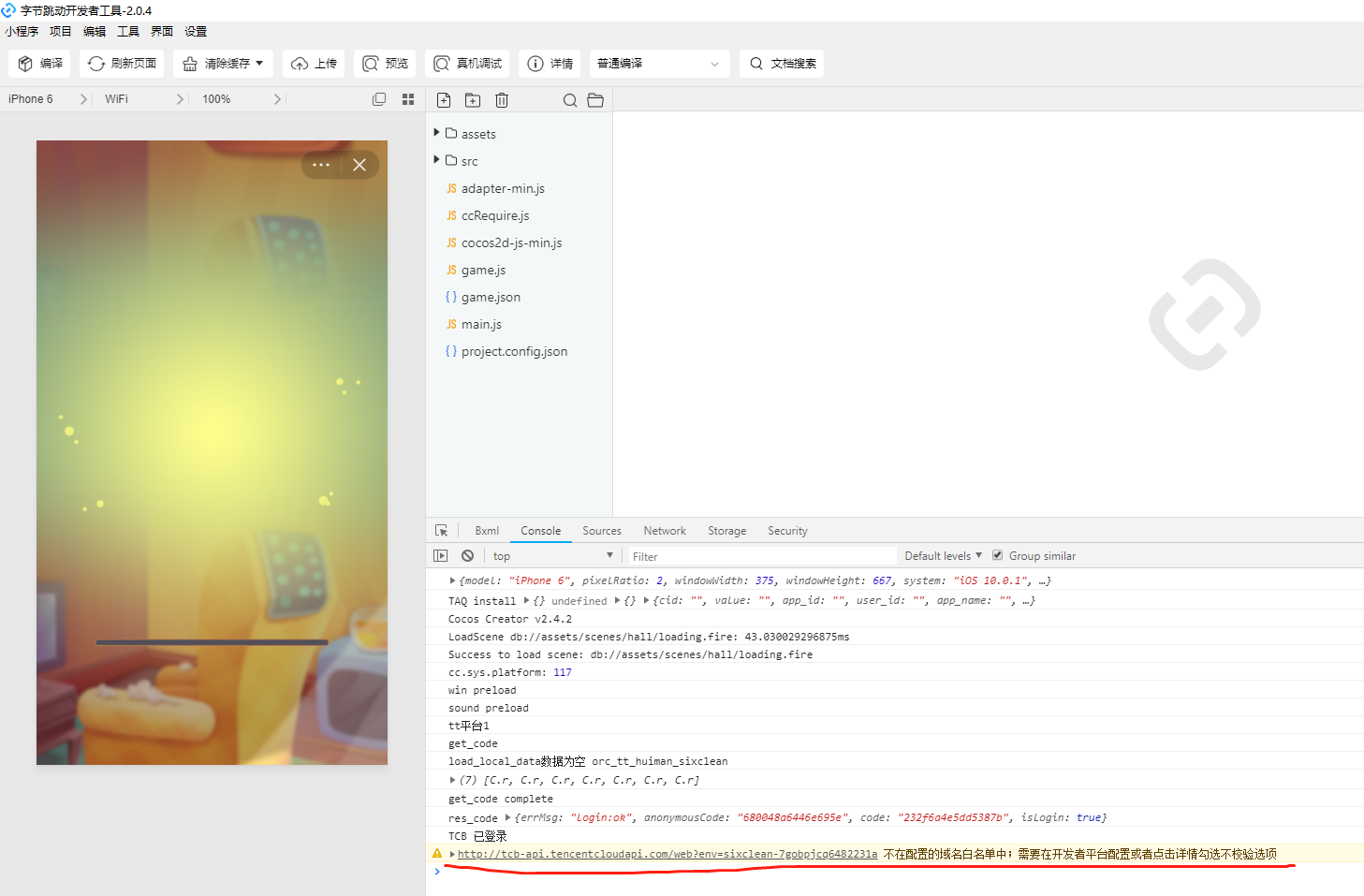Open the 工具 menu
Screen dimensions: 1364x896
[128, 32]
